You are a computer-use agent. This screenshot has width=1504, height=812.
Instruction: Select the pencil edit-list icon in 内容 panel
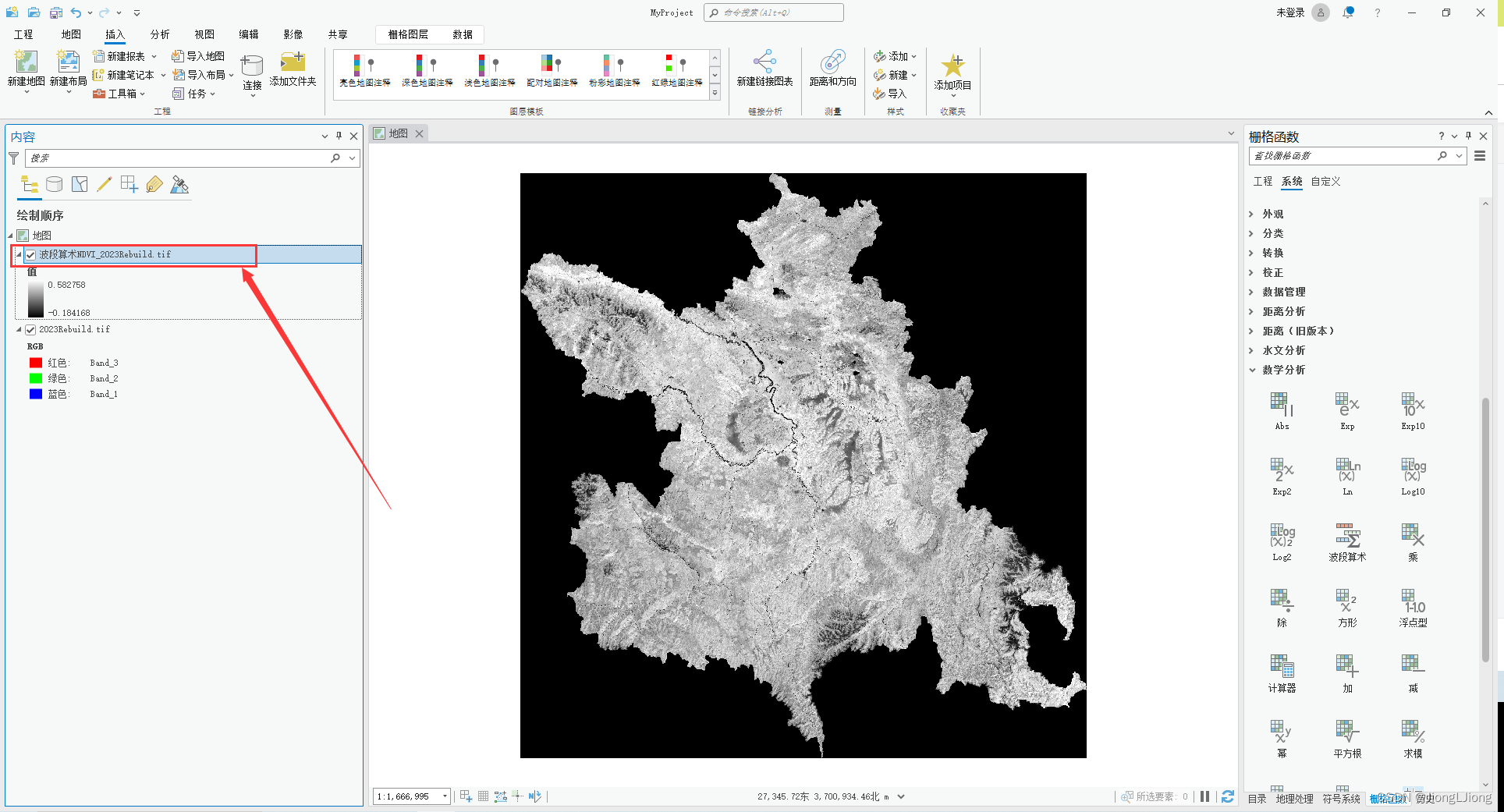tap(105, 184)
